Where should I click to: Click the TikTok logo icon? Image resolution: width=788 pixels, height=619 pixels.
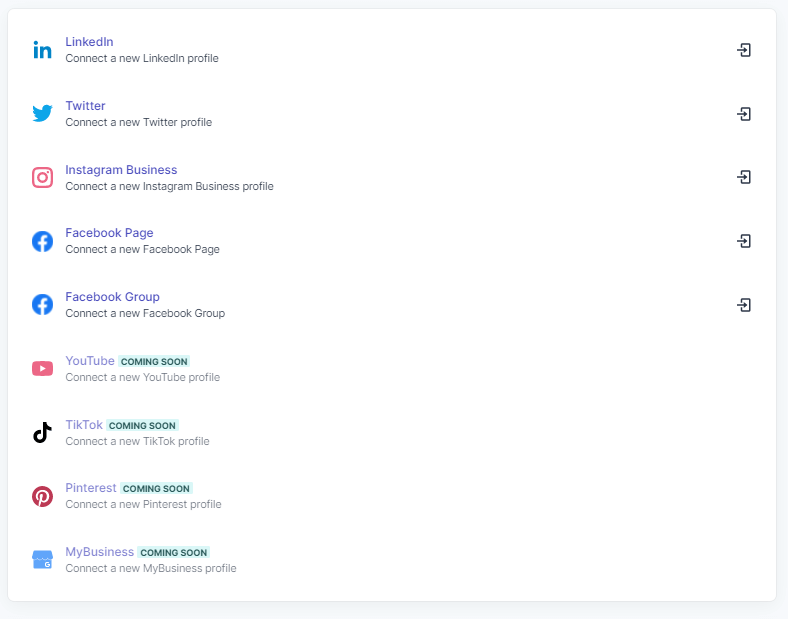(x=42, y=433)
